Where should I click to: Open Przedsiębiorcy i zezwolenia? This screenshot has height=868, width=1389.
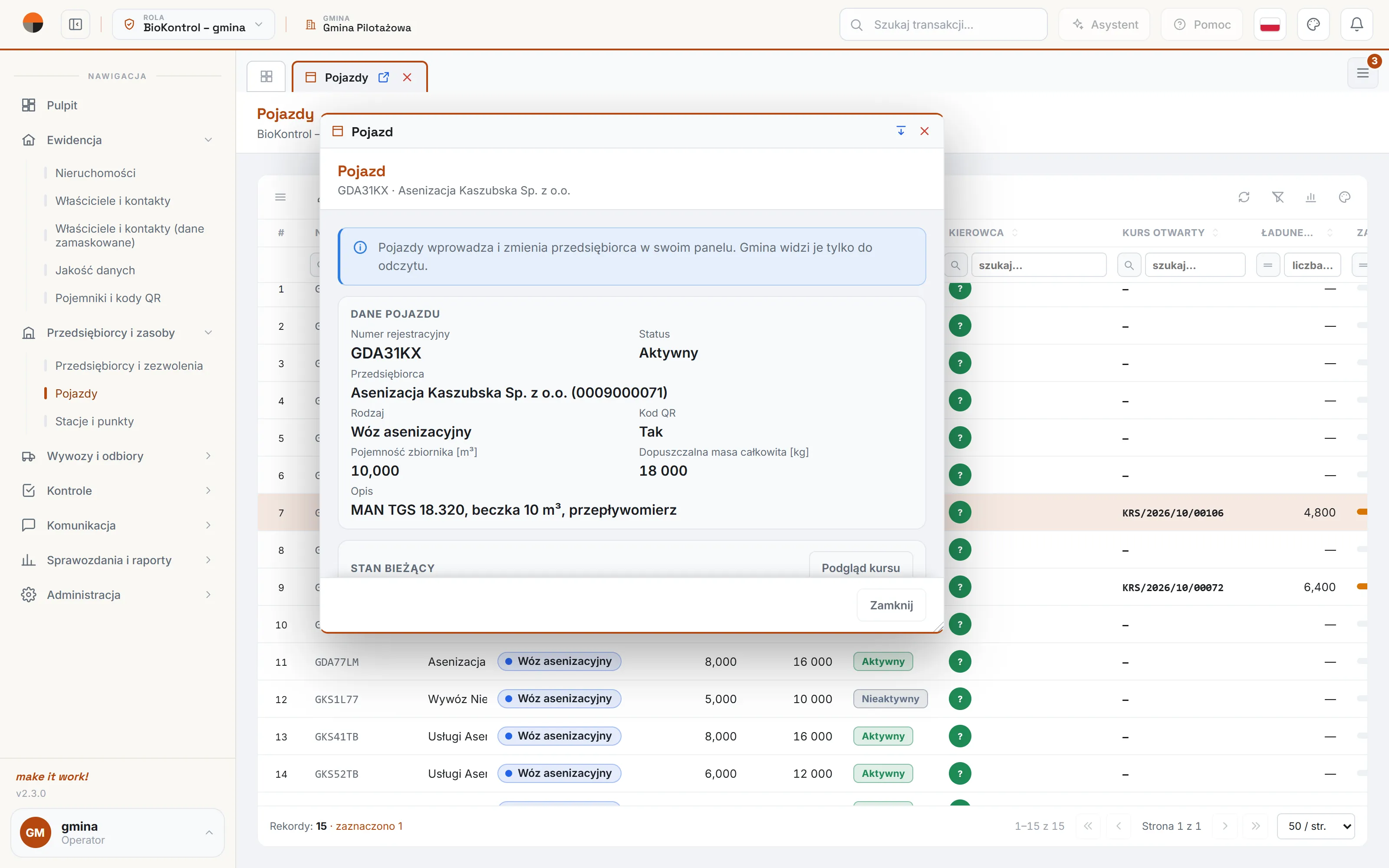click(x=129, y=366)
